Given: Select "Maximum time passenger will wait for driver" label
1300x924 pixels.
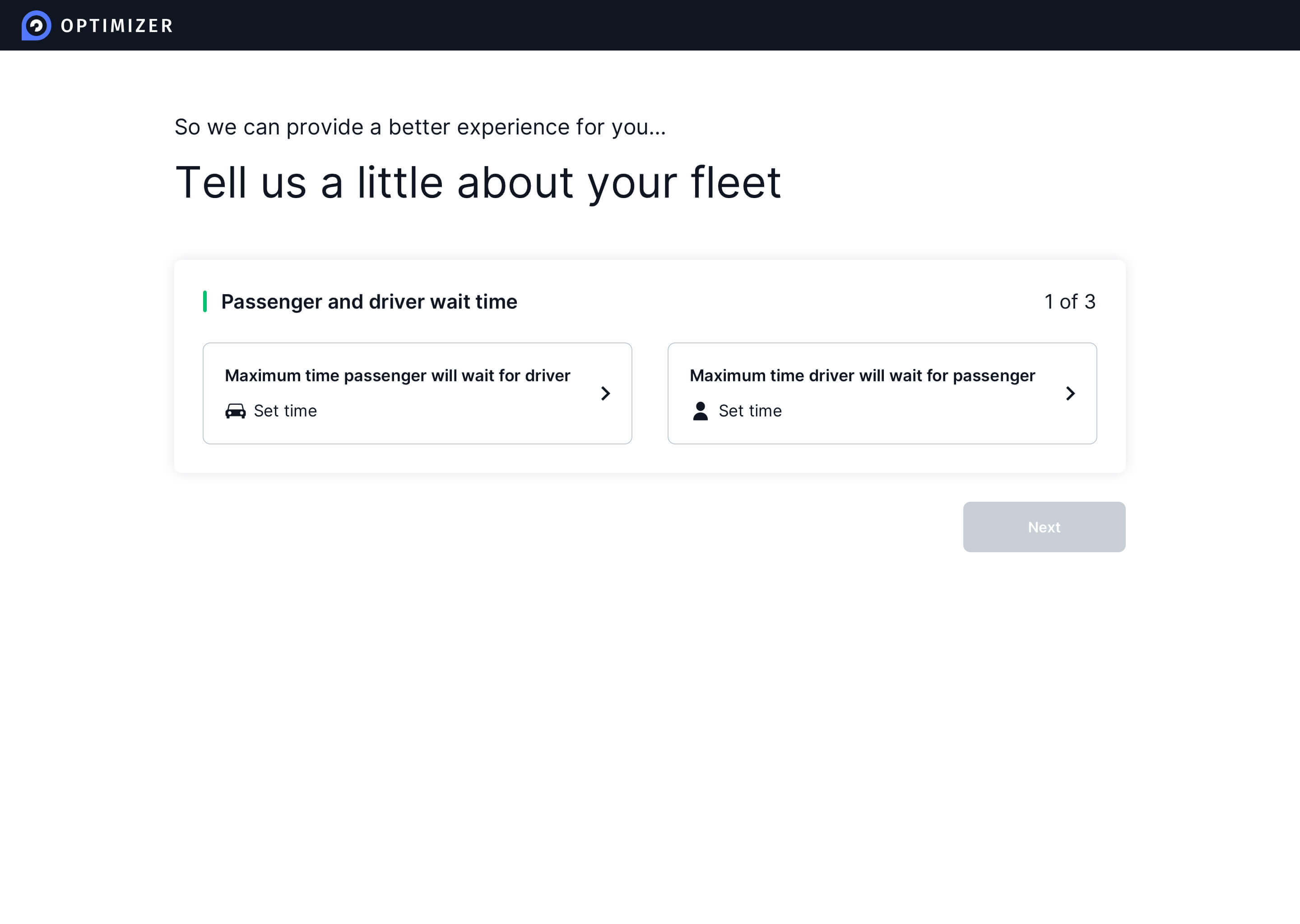Looking at the screenshot, I should pos(397,375).
